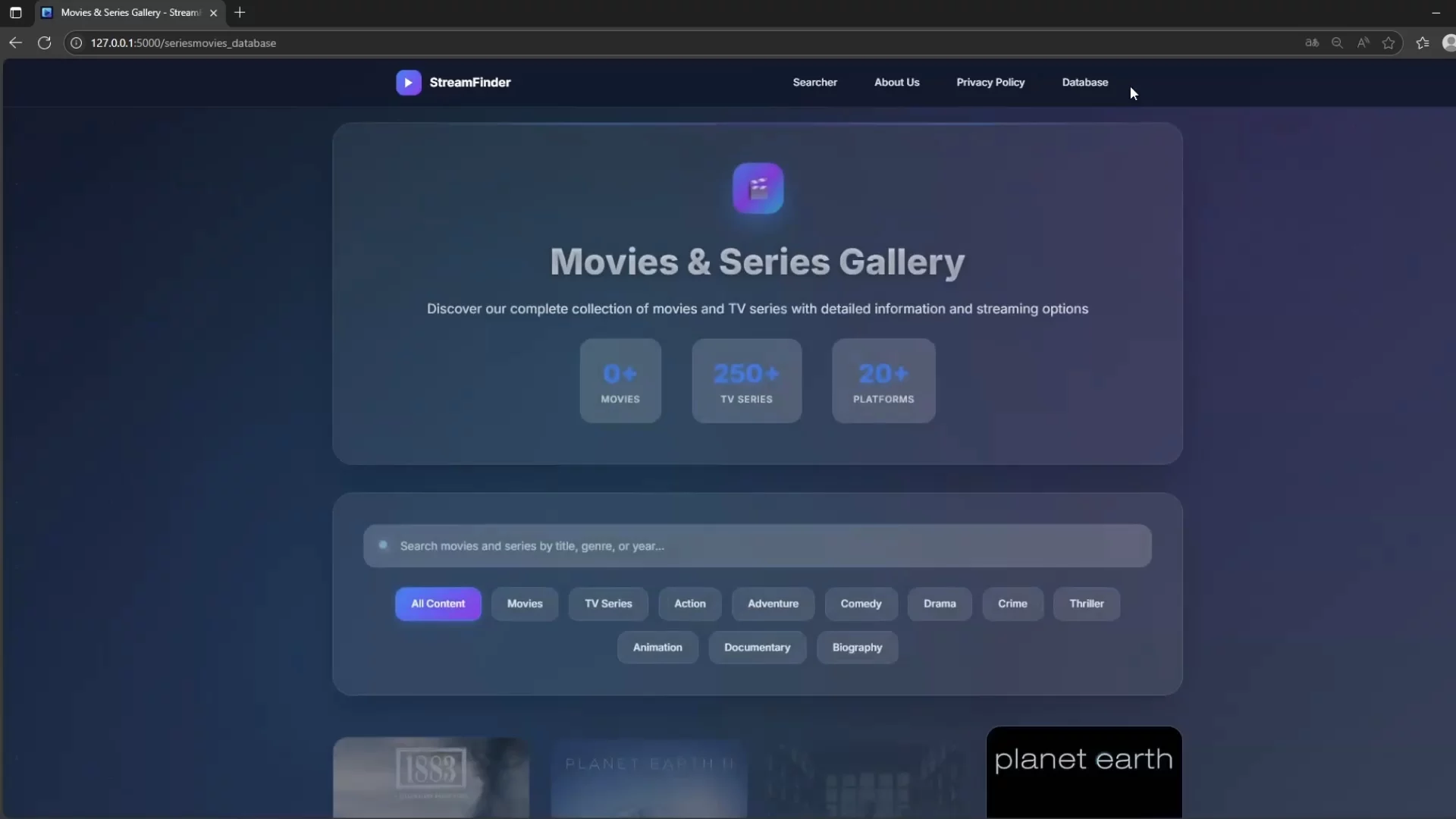
Task: Open the Privacy Policy page
Action: [x=990, y=82]
